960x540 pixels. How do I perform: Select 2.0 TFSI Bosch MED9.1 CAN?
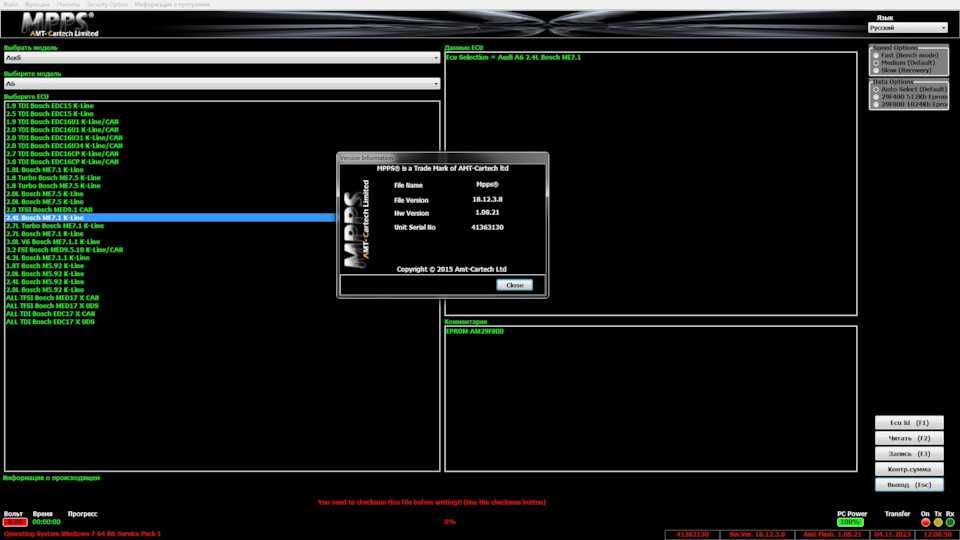click(x=49, y=209)
